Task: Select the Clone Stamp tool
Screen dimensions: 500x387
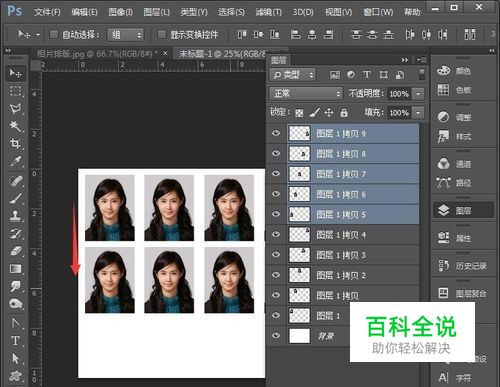Action: 15,216
